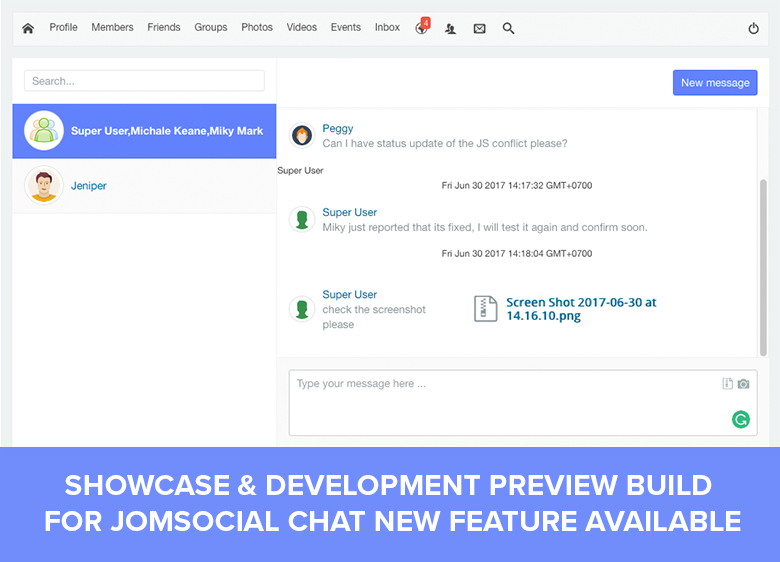This screenshot has width=780, height=562.
Task: Open the Events menu item
Action: tap(345, 27)
